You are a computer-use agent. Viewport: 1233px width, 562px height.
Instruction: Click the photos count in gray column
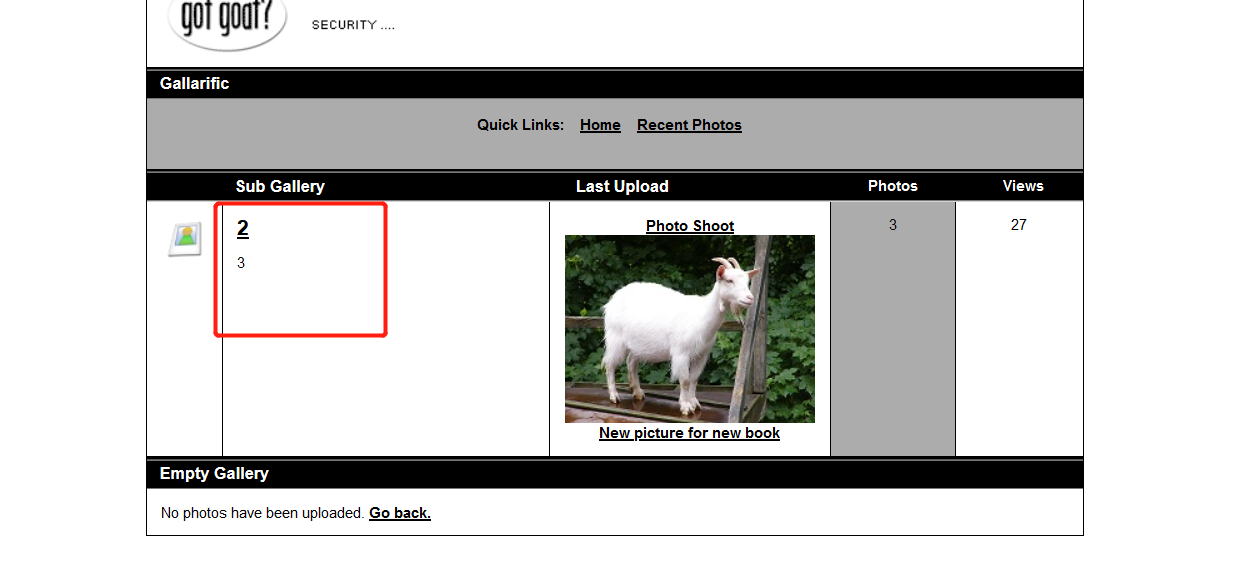(893, 225)
